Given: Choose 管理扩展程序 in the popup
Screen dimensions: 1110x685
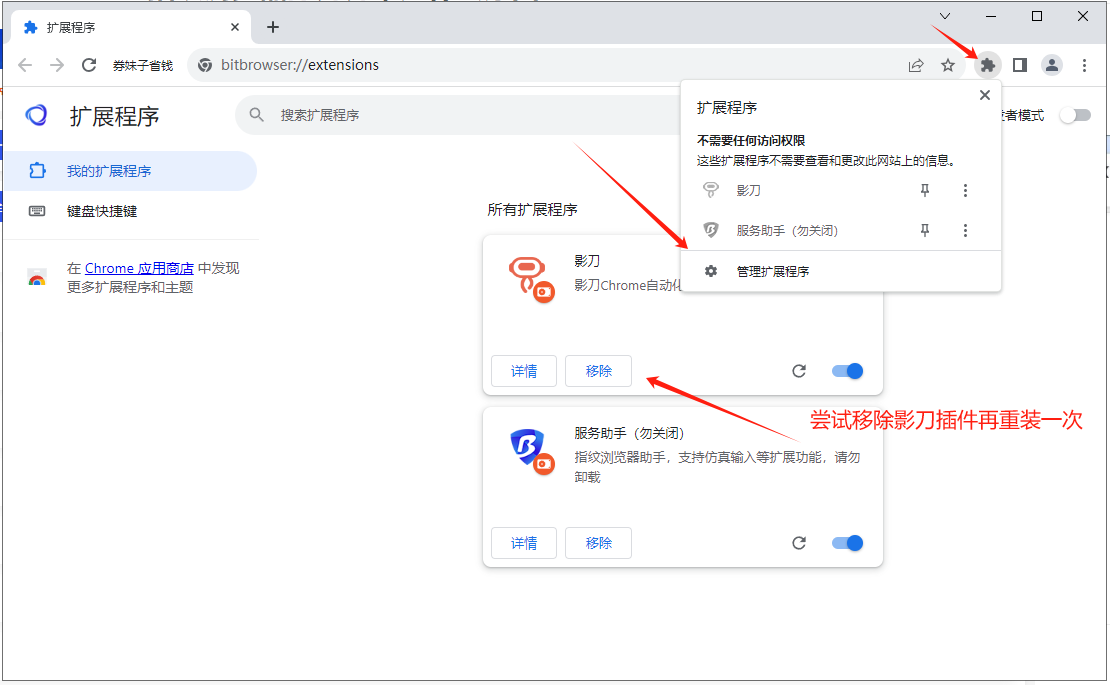Looking at the screenshot, I should coord(840,271).
